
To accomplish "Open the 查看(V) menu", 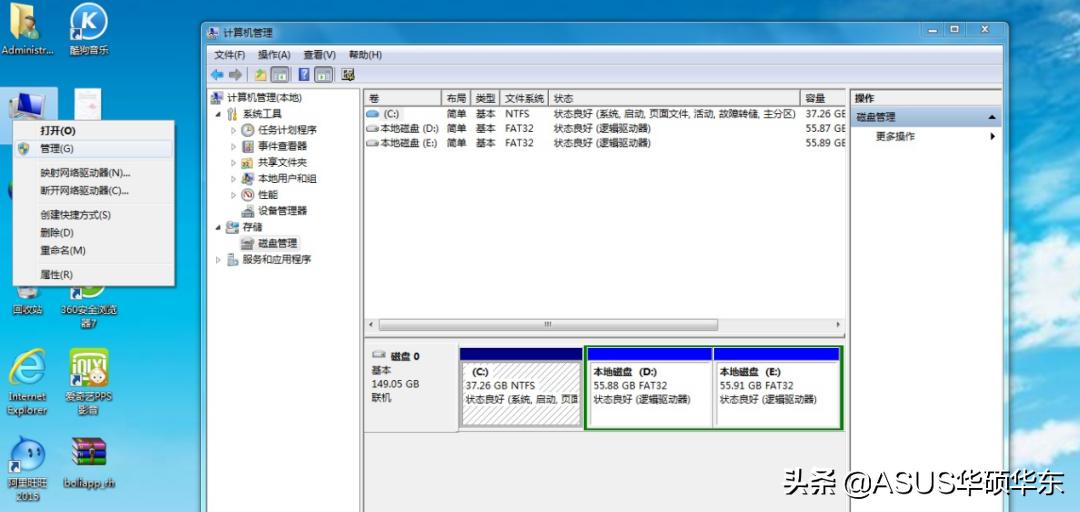I will 320,54.
